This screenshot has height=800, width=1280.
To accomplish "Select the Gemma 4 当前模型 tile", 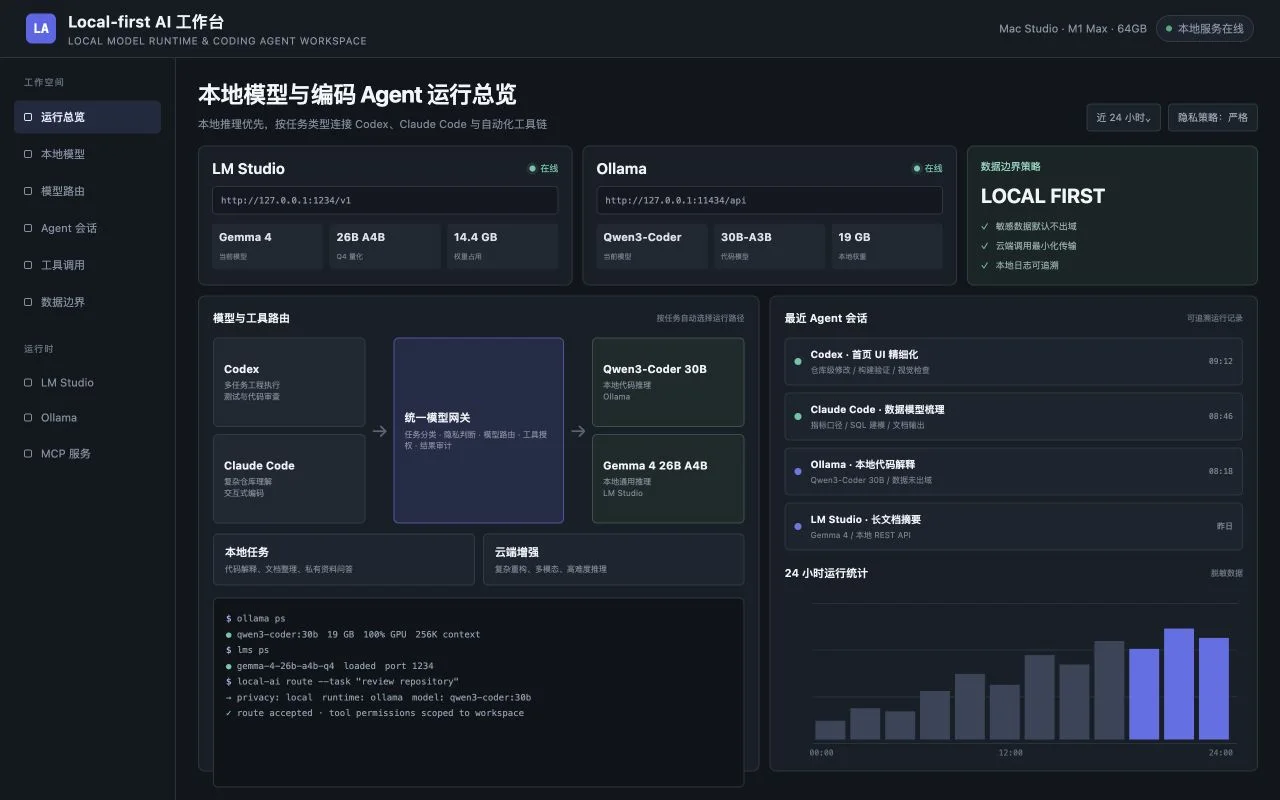I will tap(267, 246).
